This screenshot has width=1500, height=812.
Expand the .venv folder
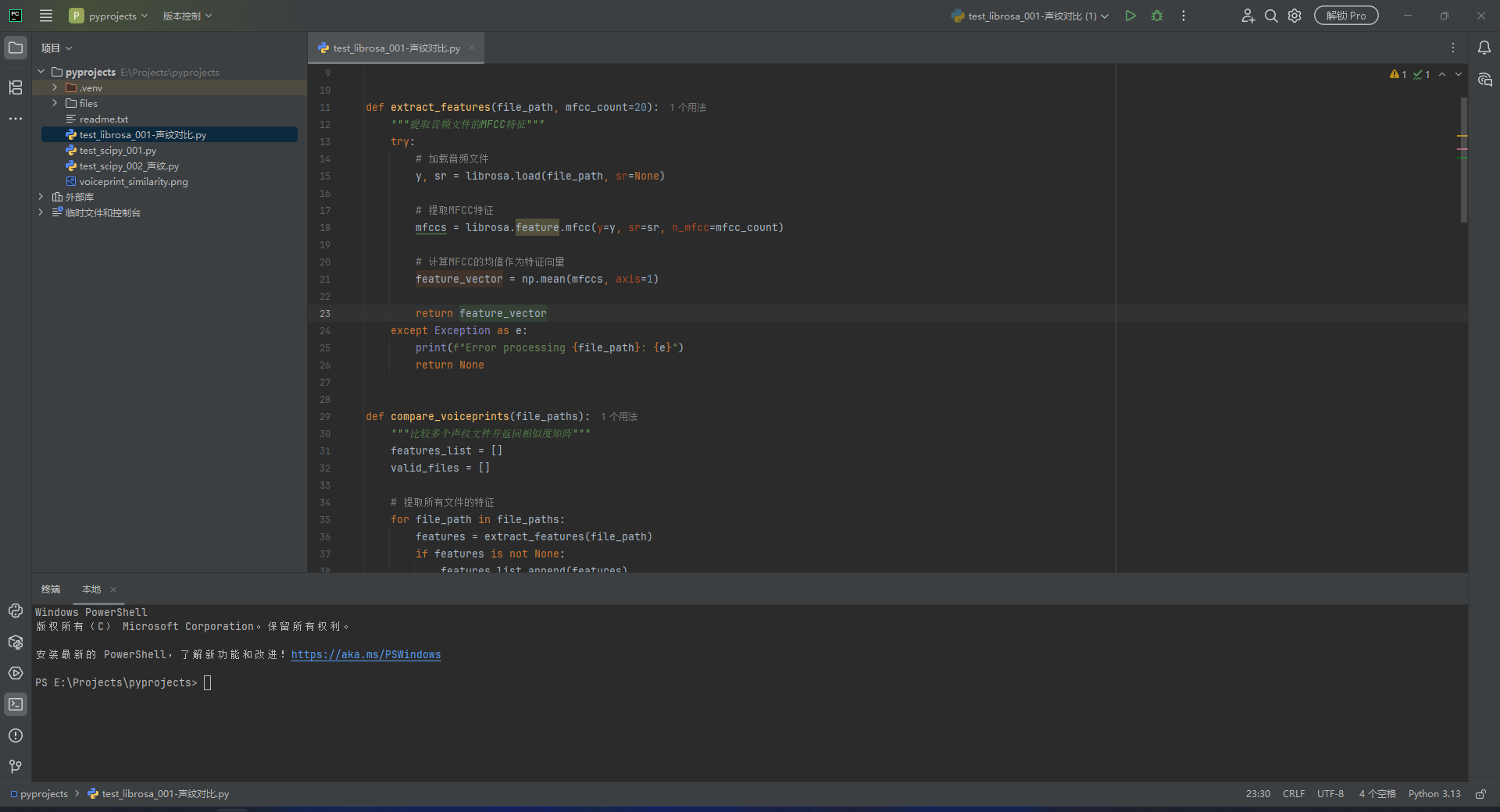click(x=55, y=87)
